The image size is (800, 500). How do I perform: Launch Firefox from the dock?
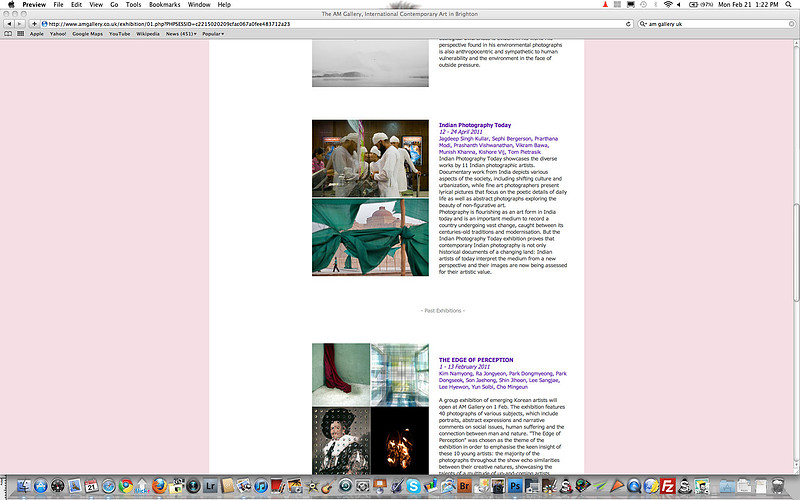click(x=159, y=486)
